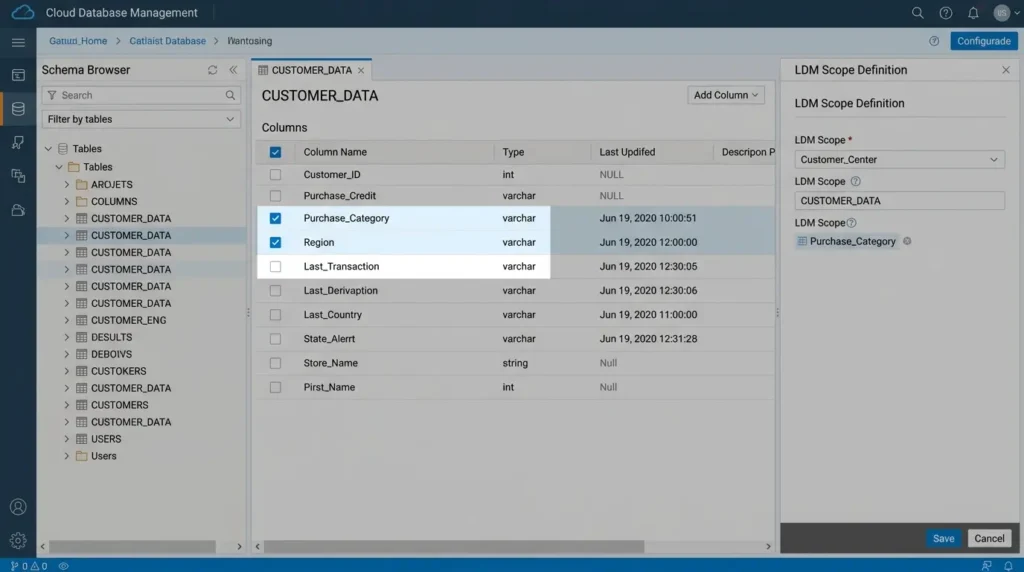
Task: Open the settings gear in sidebar
Action: point(18,540)
